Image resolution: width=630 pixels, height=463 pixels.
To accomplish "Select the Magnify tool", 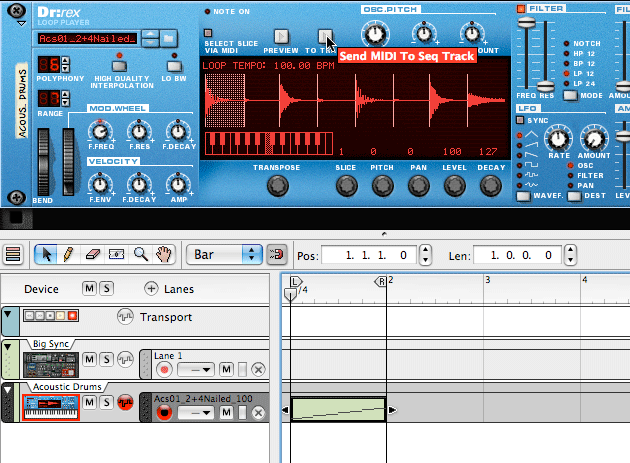I will click(141, 254).
